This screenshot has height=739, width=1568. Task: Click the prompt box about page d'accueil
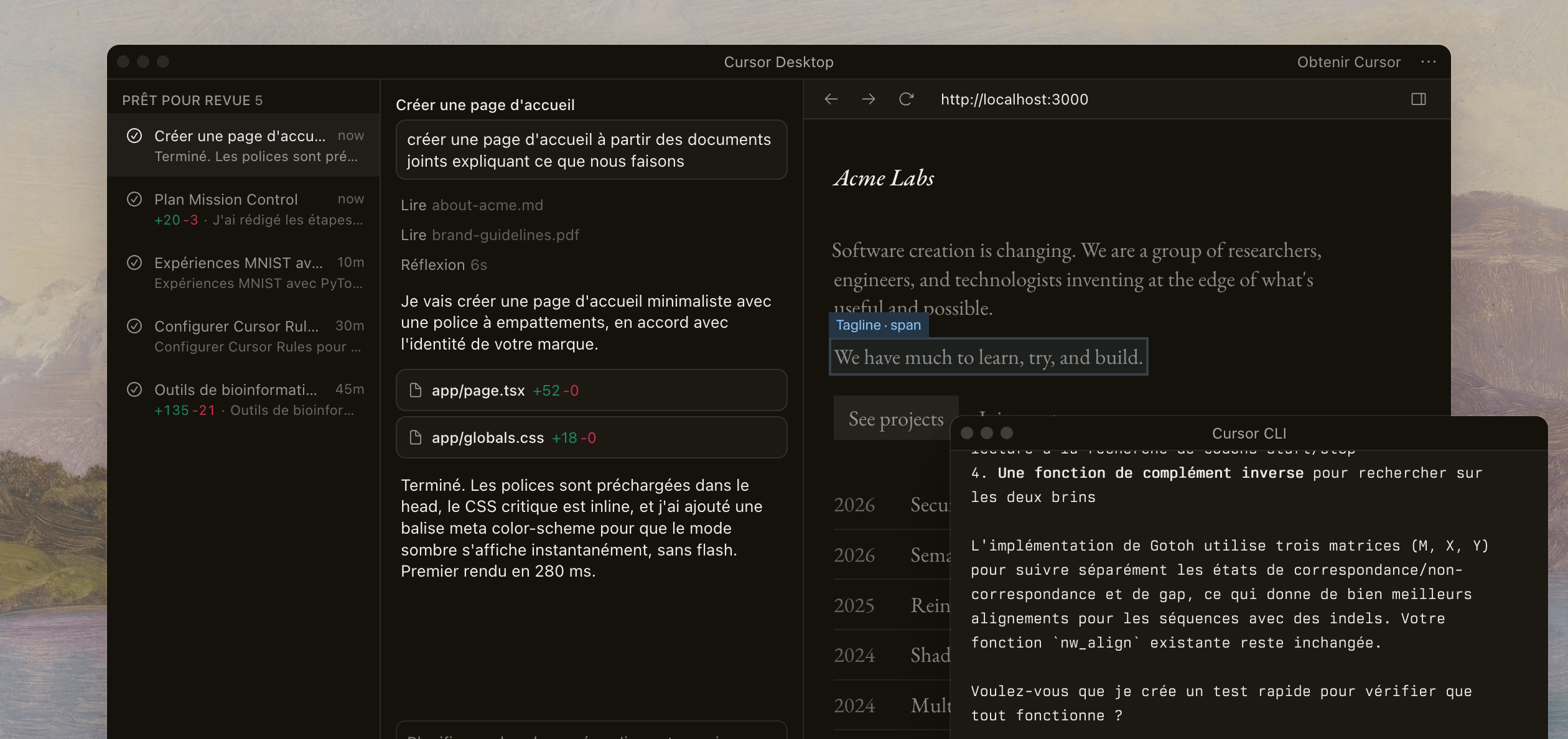592,150
